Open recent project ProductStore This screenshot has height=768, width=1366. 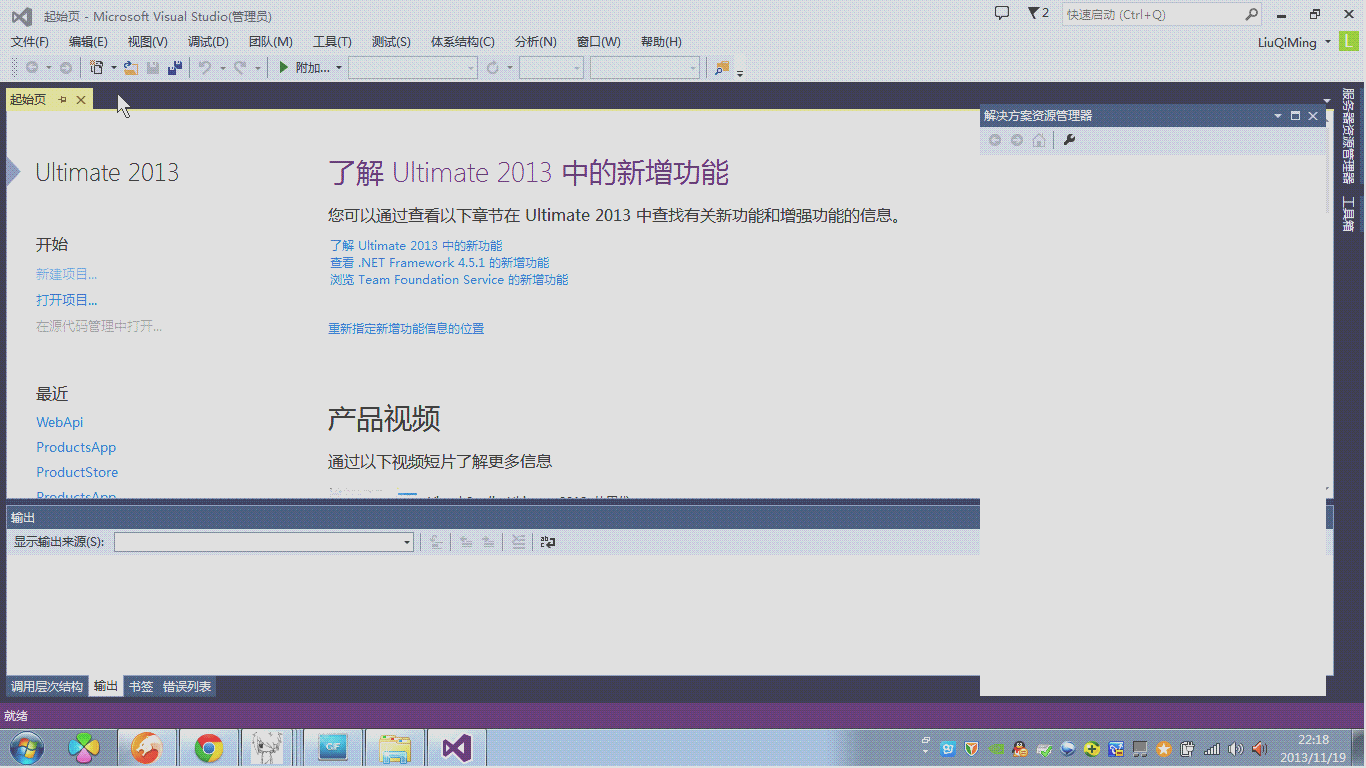coord(77,472)
